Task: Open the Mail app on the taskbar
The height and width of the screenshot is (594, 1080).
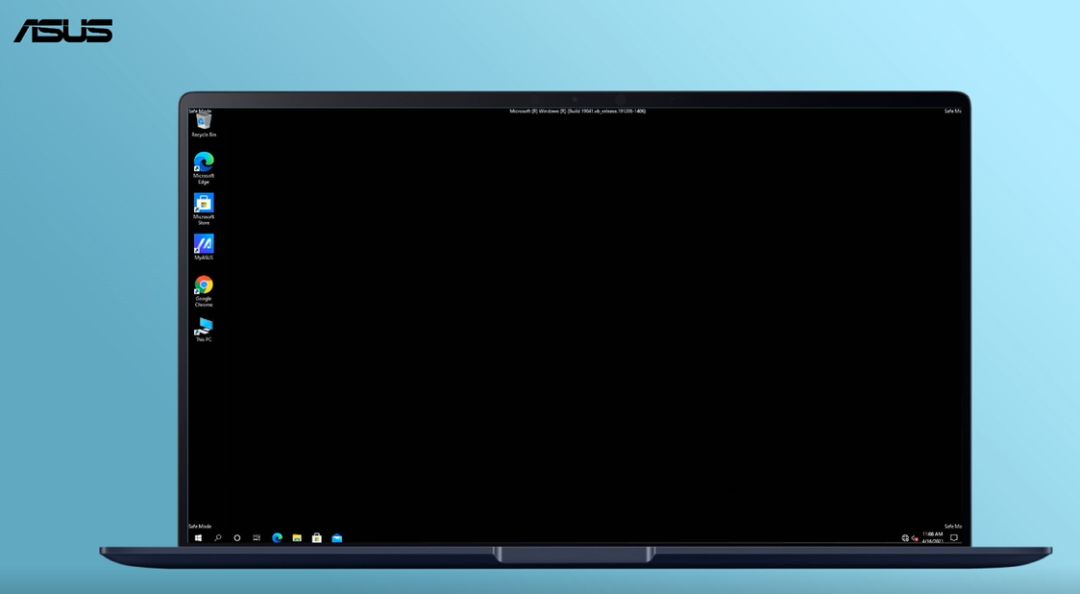Action: [337, 537]
